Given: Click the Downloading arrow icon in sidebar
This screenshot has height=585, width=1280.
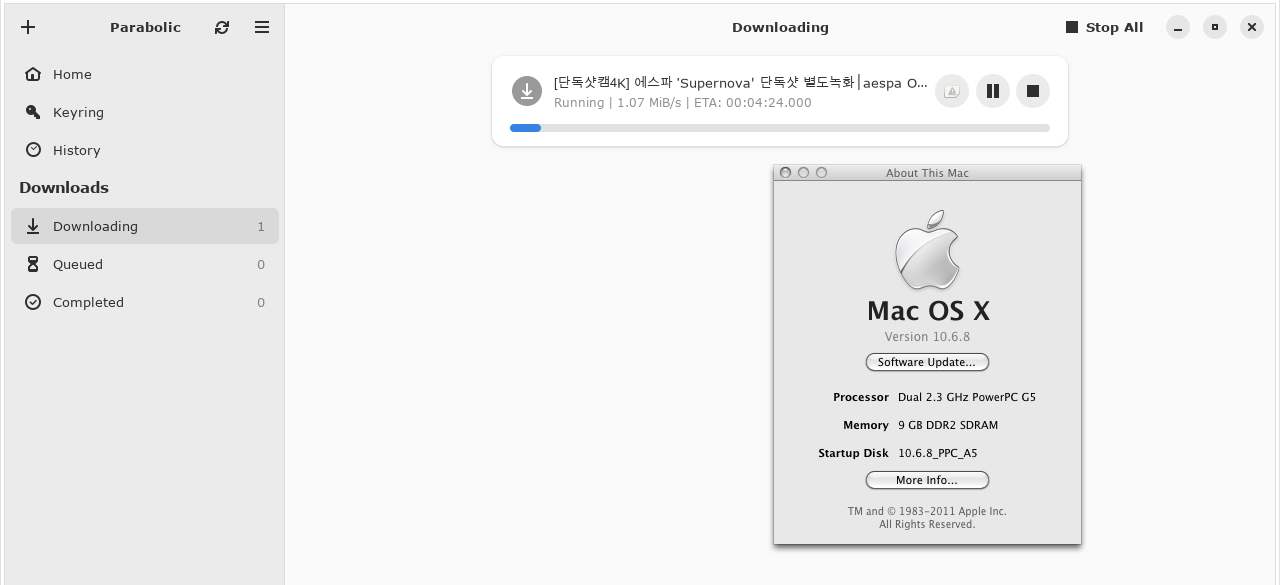Looking at the screenshot, I should tap(33, 226).
